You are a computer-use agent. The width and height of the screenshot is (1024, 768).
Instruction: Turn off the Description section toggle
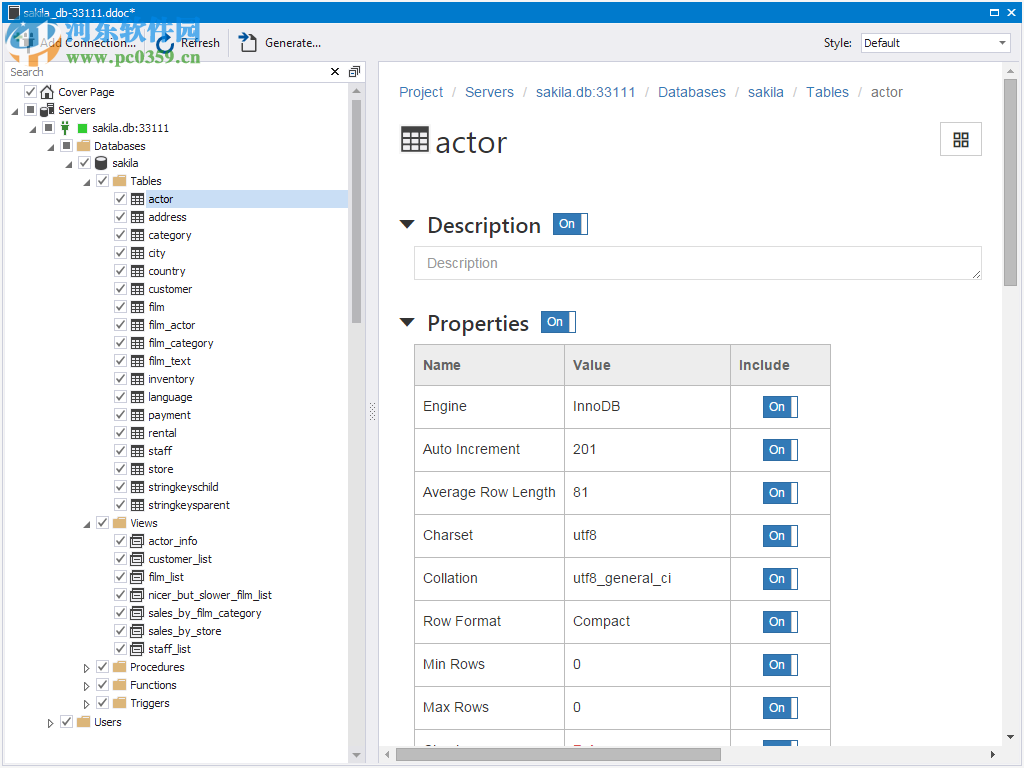569,224
